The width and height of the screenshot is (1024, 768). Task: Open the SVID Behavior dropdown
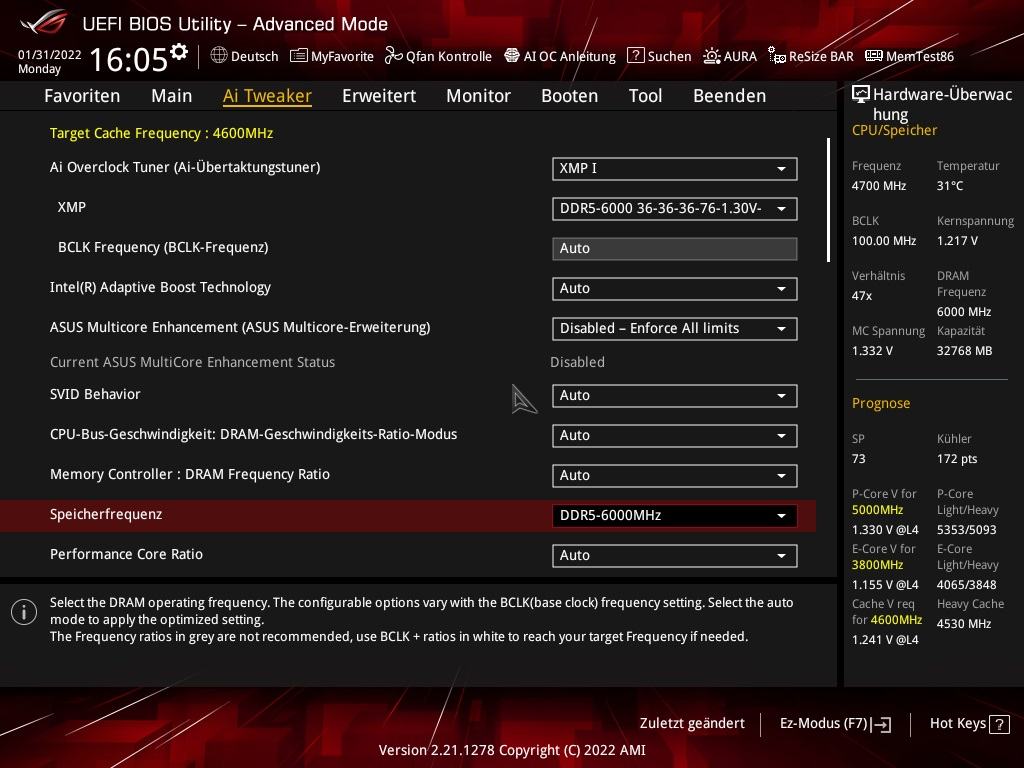point(675,396)
